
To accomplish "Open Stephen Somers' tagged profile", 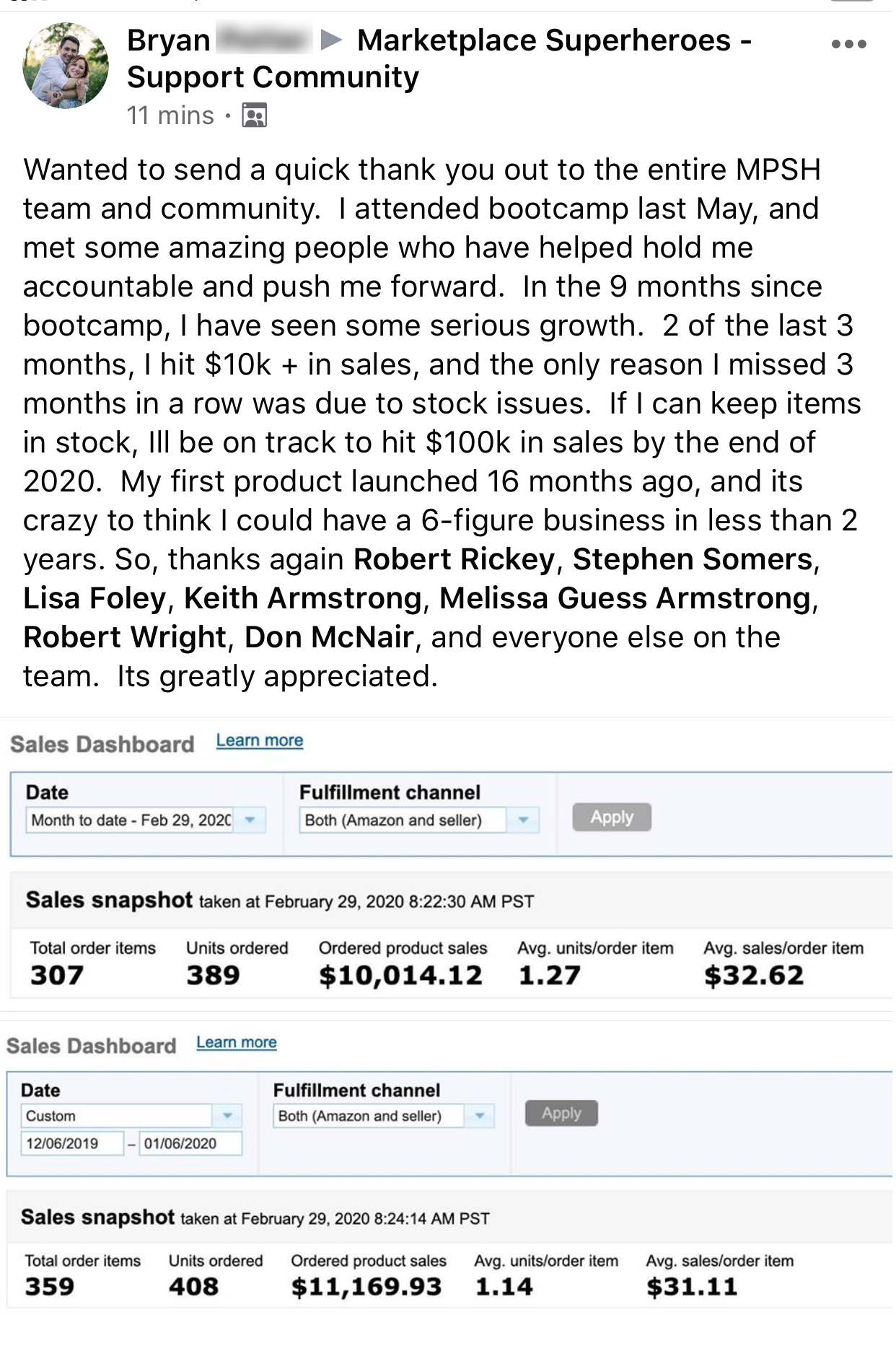I will coord(693,559).
